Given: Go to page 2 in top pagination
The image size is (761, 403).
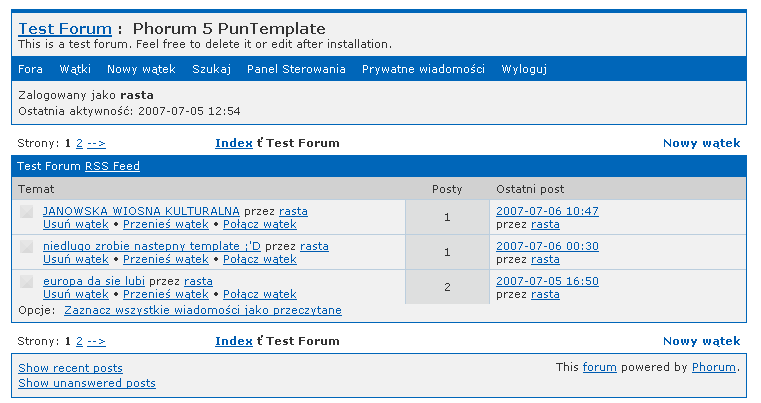Looking at the screenshot, I should point(79,143).
